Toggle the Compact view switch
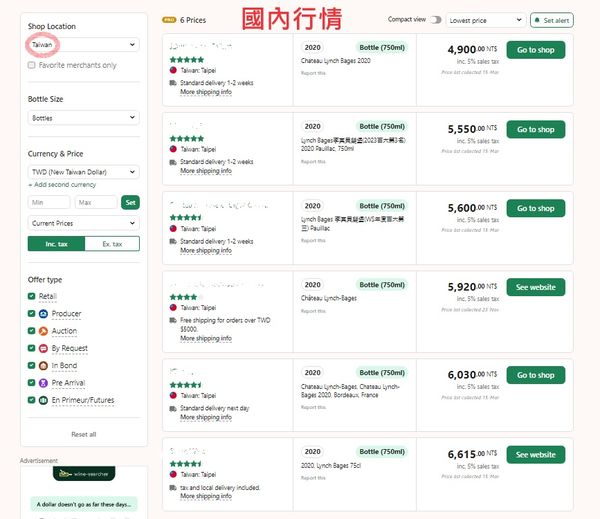The image size is (600, 519). (435, 20)
